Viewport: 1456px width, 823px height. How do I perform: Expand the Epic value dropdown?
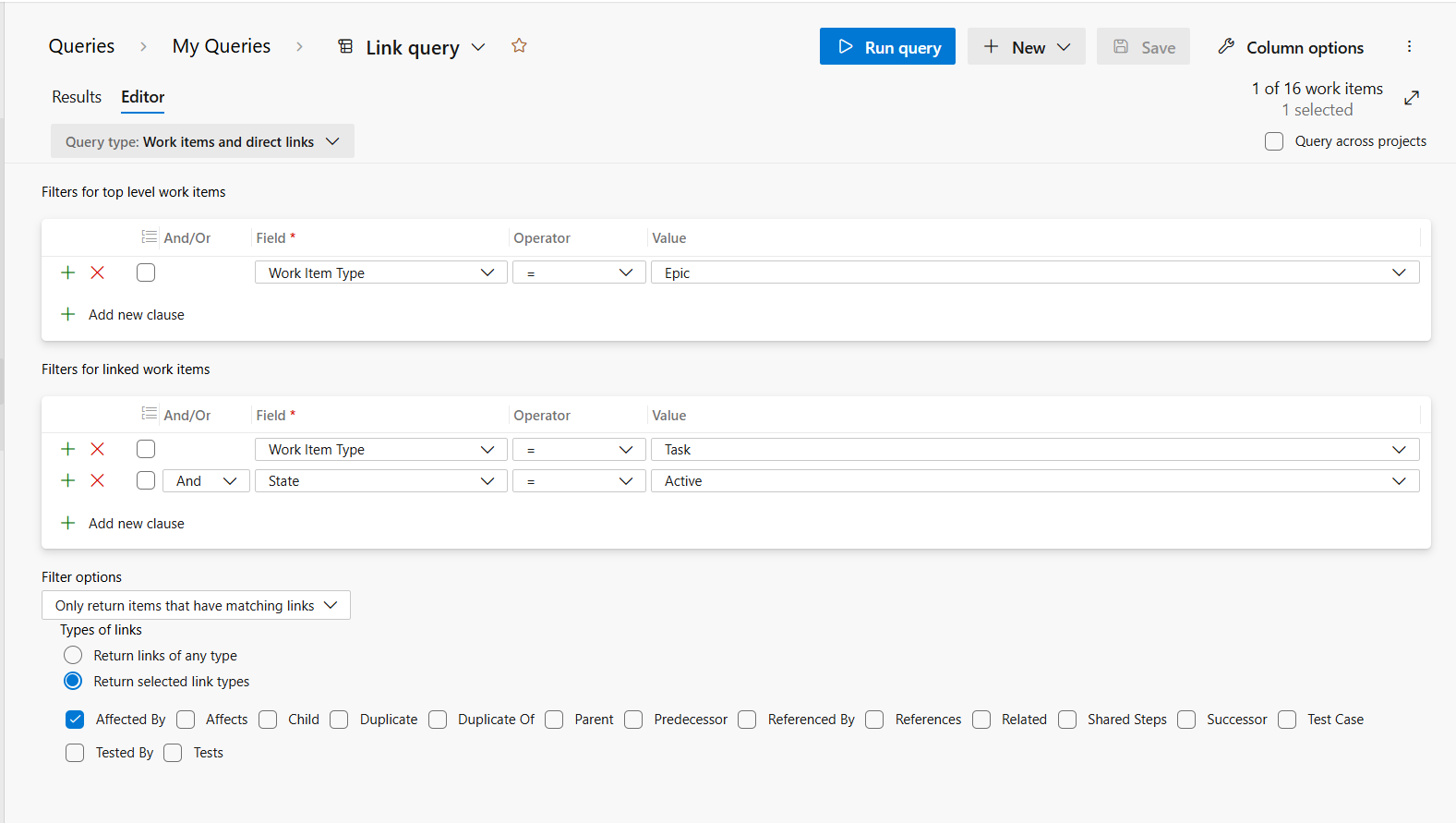[x=1399, y=272]
